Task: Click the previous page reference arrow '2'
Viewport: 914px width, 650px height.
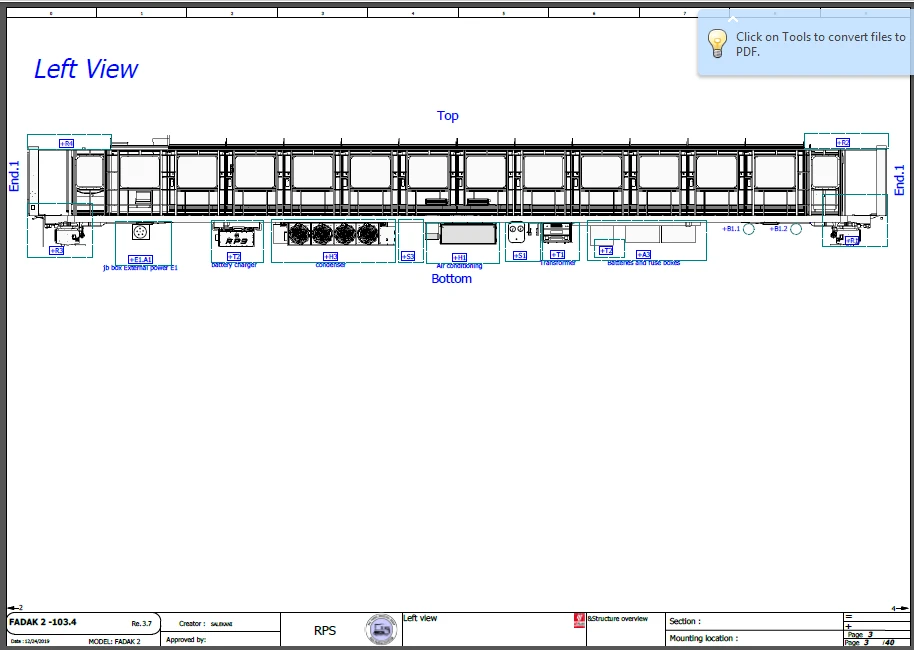Action: 15,608
